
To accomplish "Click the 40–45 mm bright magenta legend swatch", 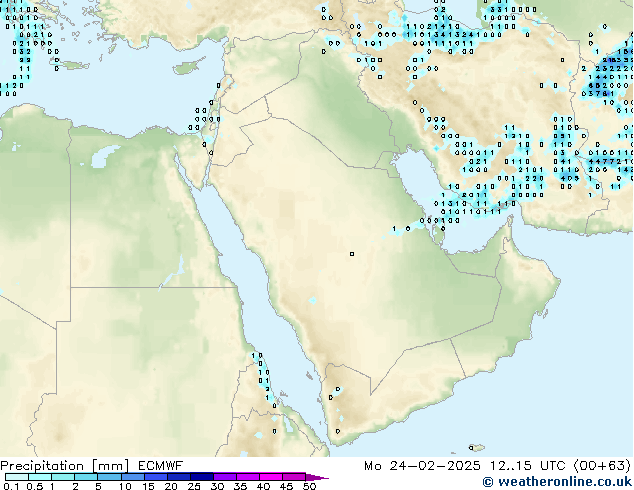I will (271, 477).
